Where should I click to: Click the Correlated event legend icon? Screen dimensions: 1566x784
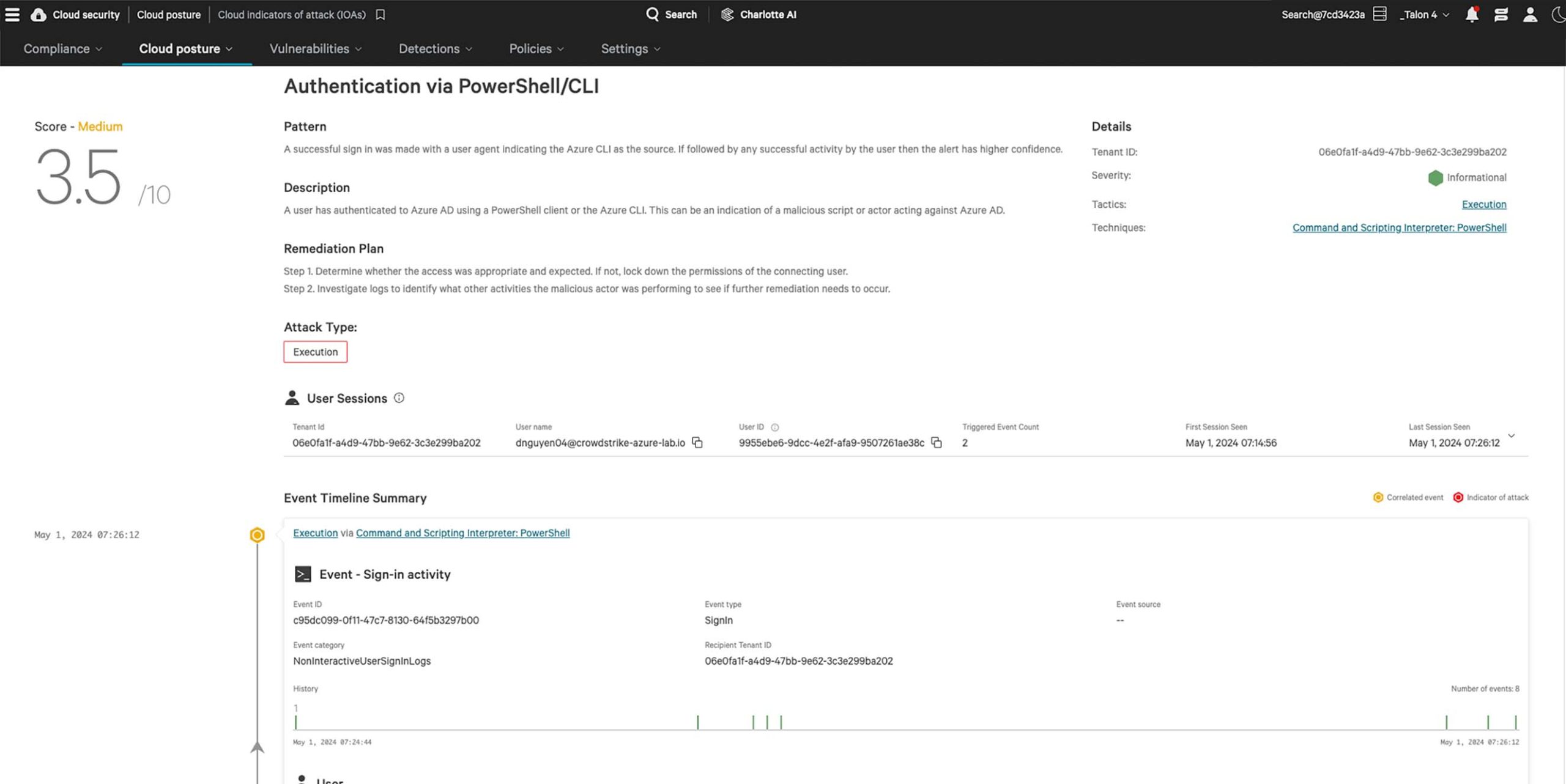pyautogui.click(x=1378, y=497)
